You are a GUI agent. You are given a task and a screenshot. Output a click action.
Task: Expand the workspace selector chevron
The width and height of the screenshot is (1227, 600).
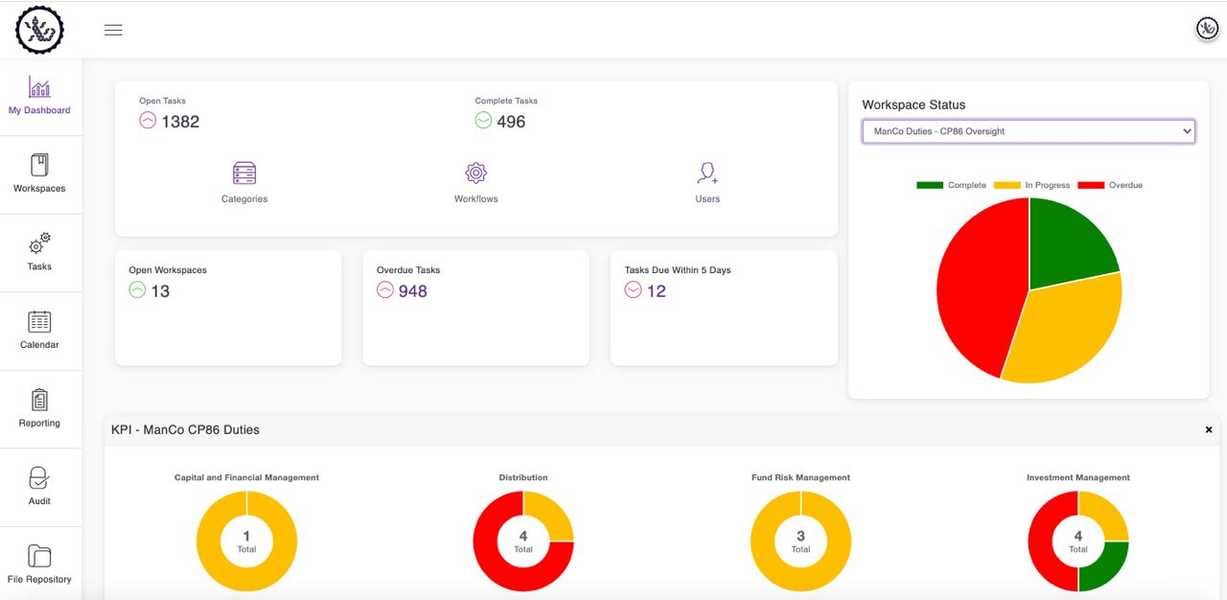[x=1186, y=130]
